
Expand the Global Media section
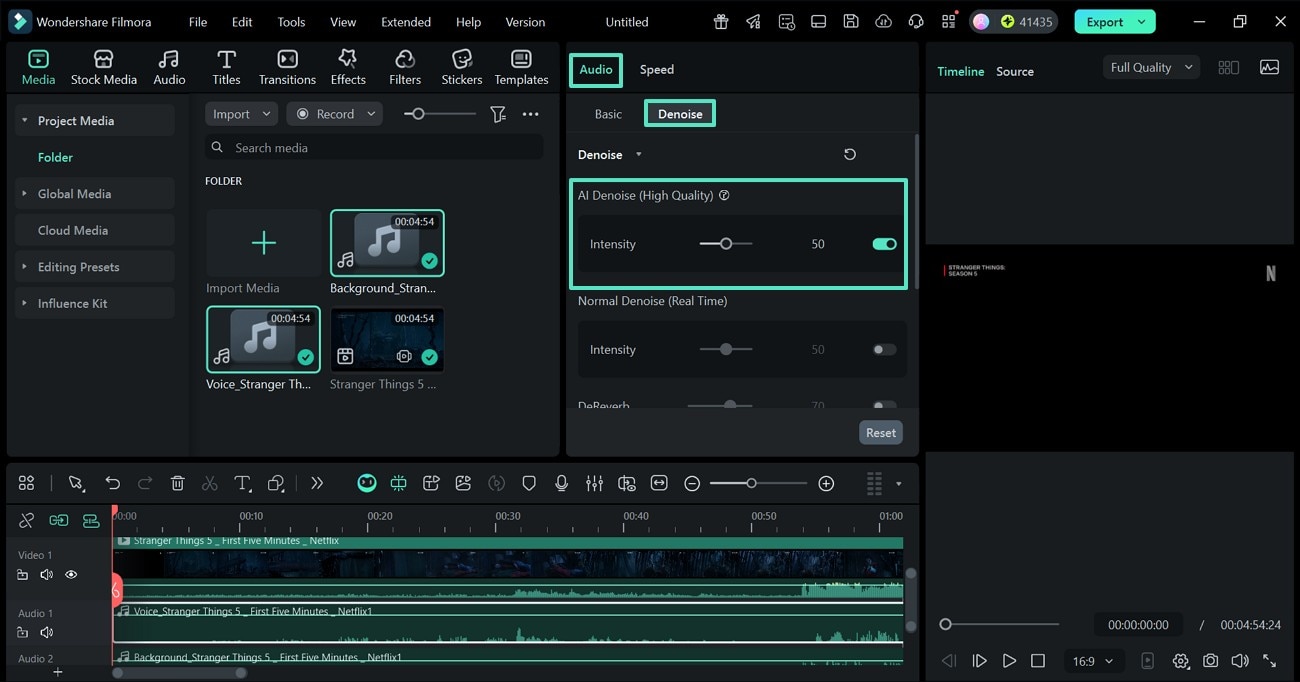[x=72, y=193]
